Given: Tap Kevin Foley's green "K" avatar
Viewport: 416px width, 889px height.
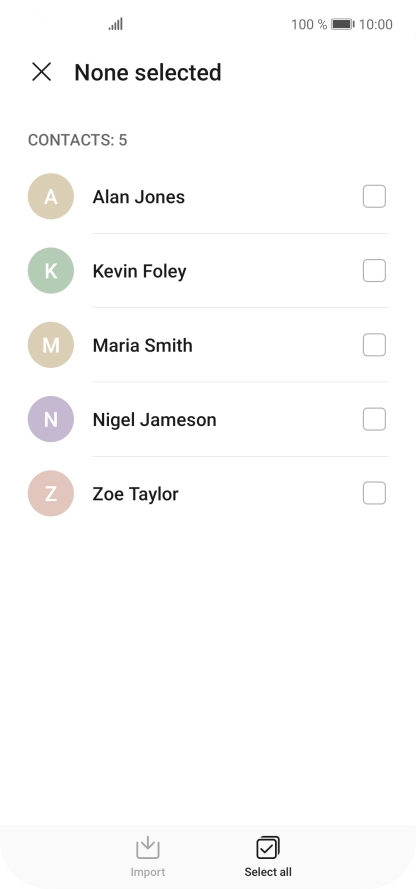Looking at the screenshot, I should click(x=51, y=271).
